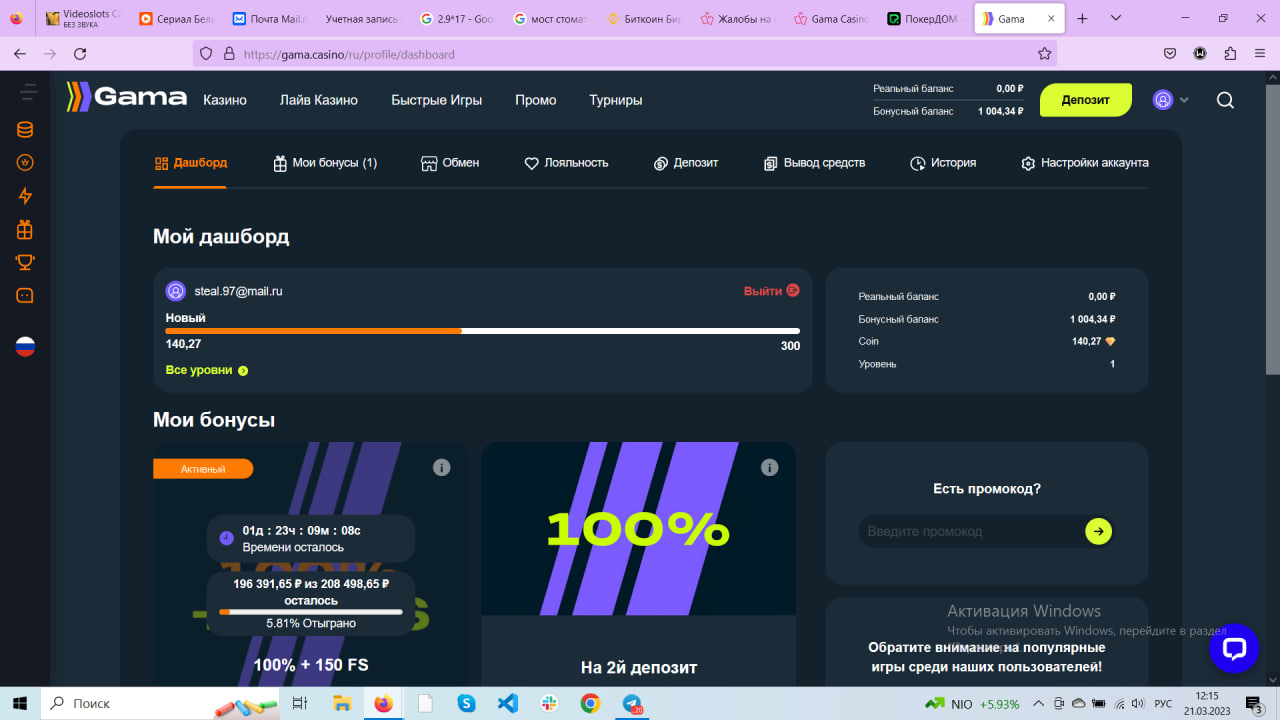Screen dimensions: 1280x720
Task: Click the gift box icon in left sidebar
Action: click(25, 229)
